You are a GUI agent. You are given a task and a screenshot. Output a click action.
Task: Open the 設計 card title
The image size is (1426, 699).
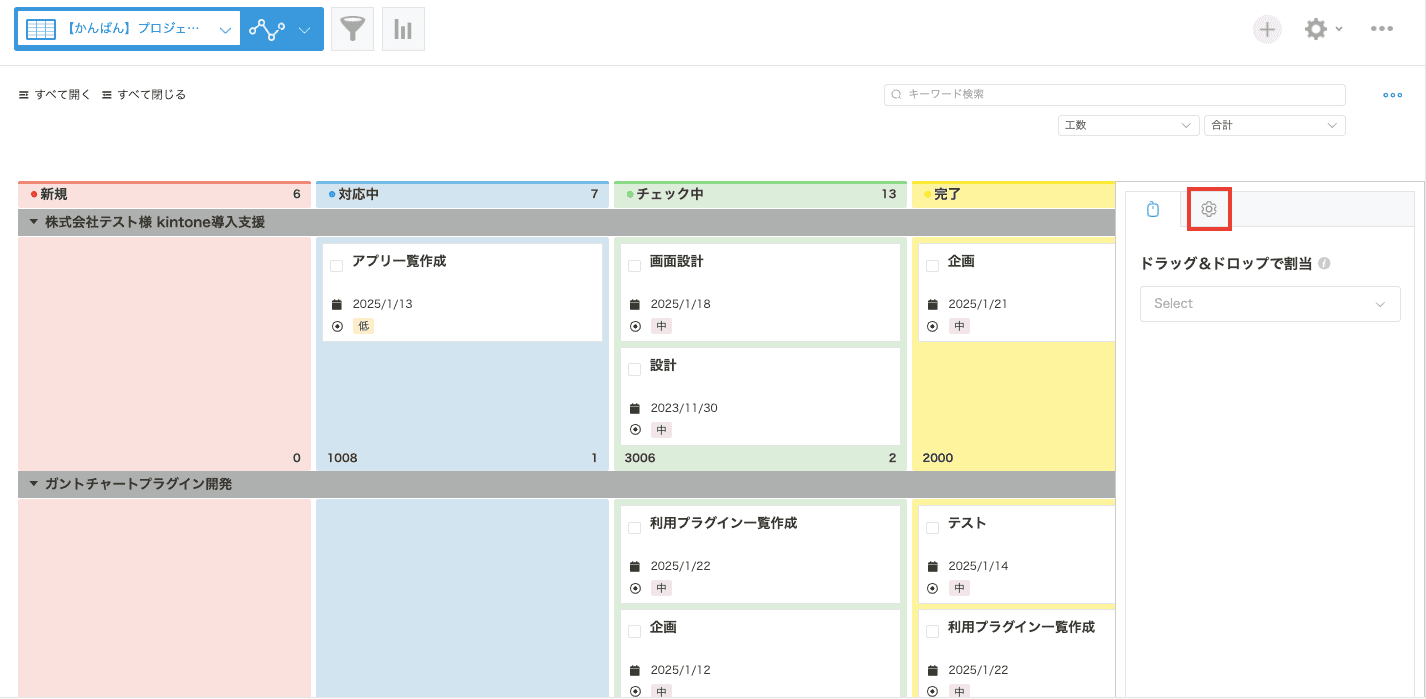663,365
